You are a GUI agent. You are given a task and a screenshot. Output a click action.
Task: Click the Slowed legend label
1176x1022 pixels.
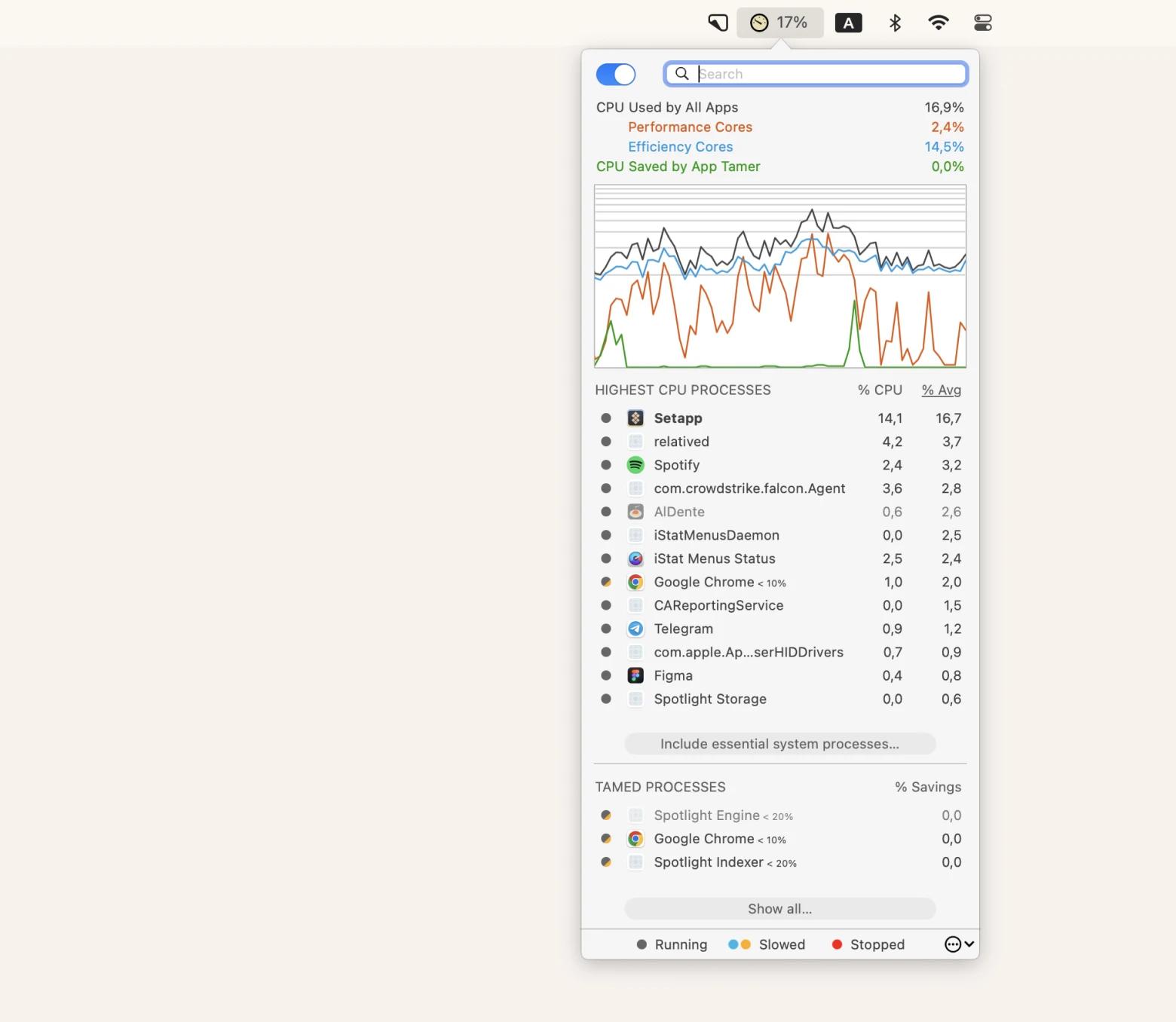coord(782,944)
